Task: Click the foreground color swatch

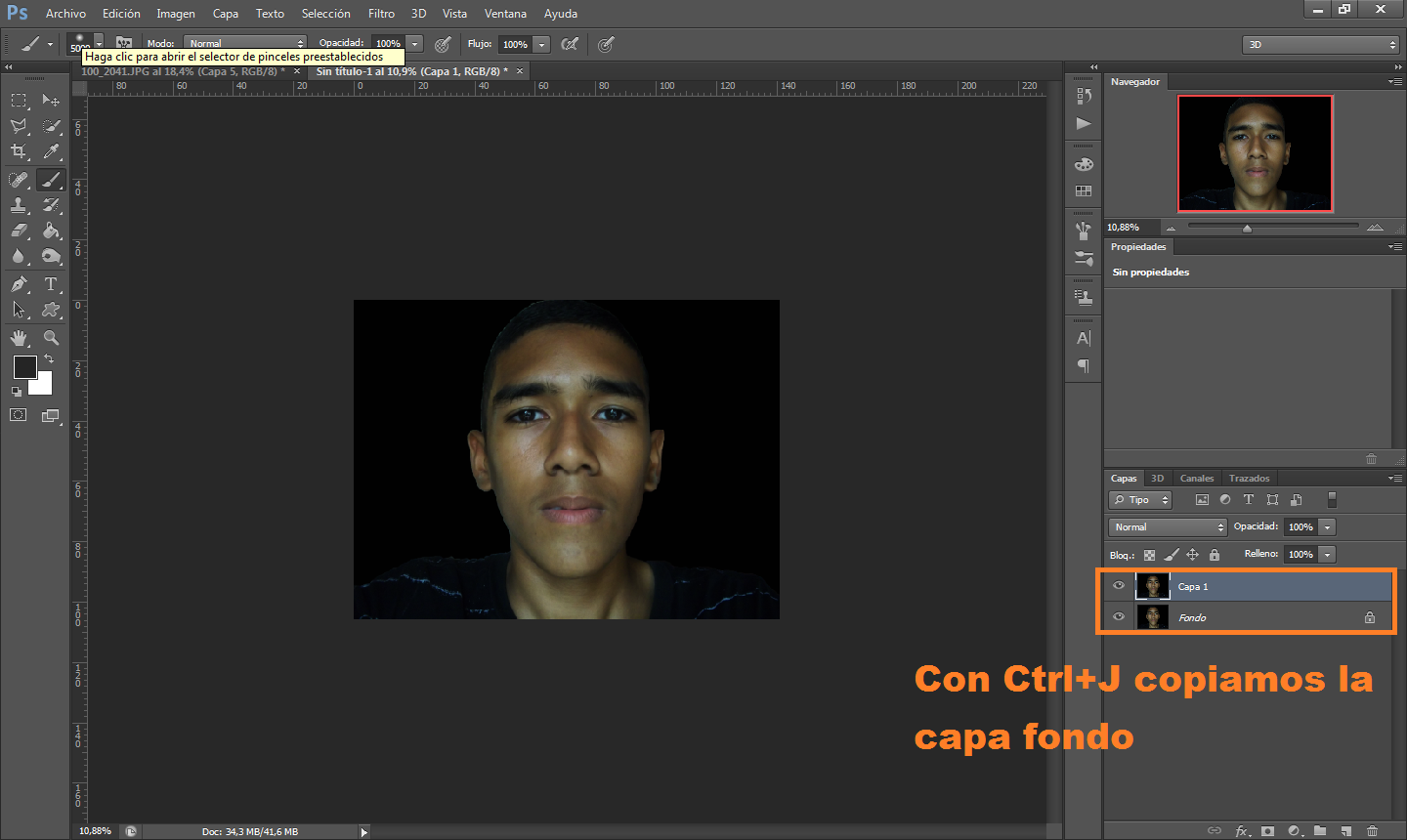Action: [x=25, y=367]
